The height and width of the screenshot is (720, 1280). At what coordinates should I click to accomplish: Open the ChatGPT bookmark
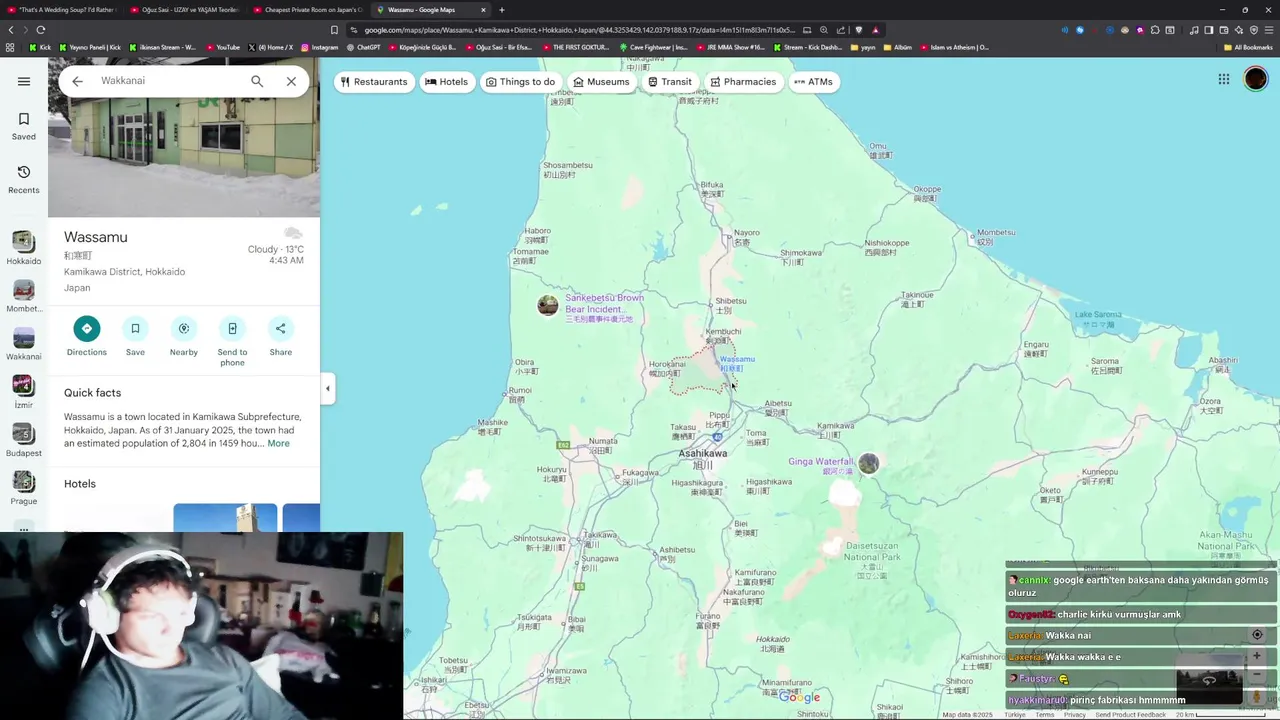(x=363, y=47)
